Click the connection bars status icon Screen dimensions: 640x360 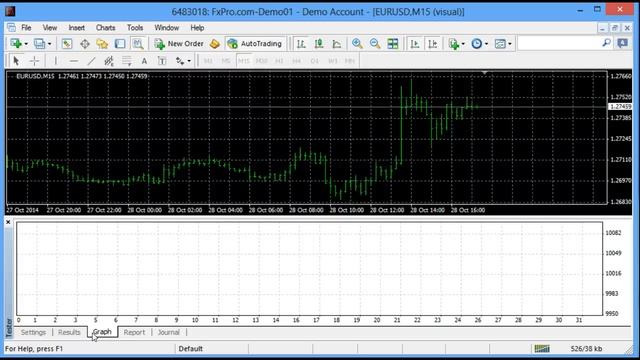pos(542,349)
